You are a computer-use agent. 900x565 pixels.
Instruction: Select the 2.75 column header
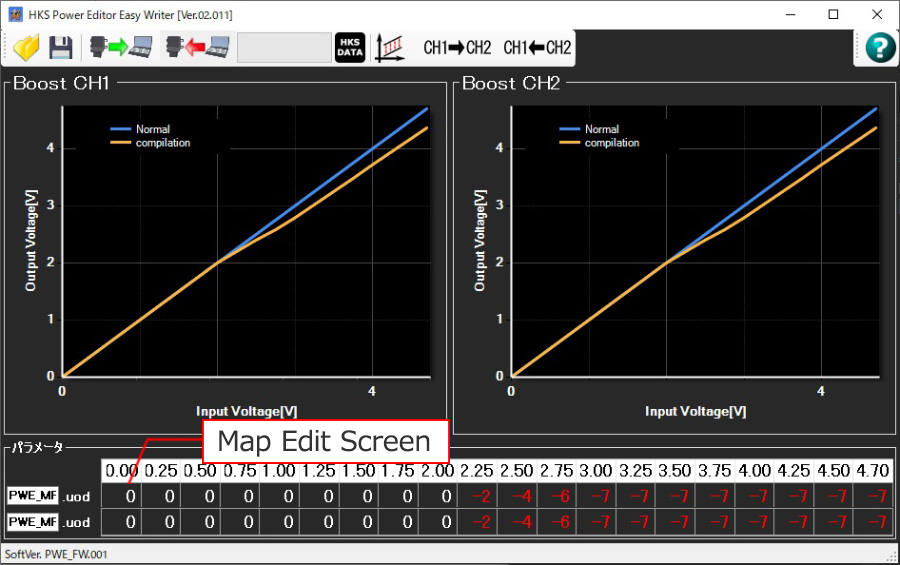(557, 471)
